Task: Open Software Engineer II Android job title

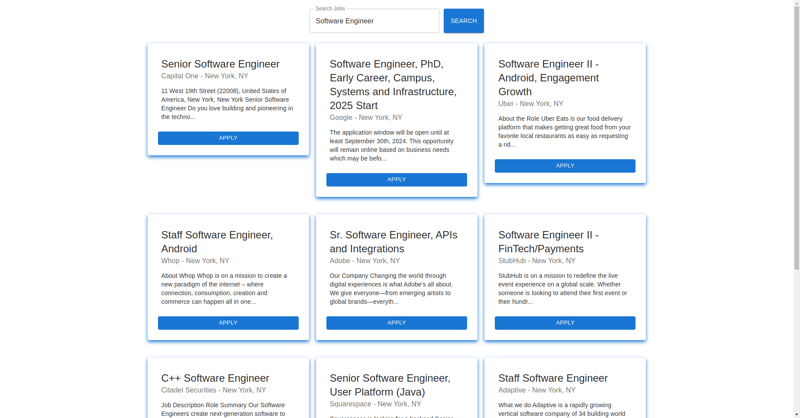Action: coord(548,78)
